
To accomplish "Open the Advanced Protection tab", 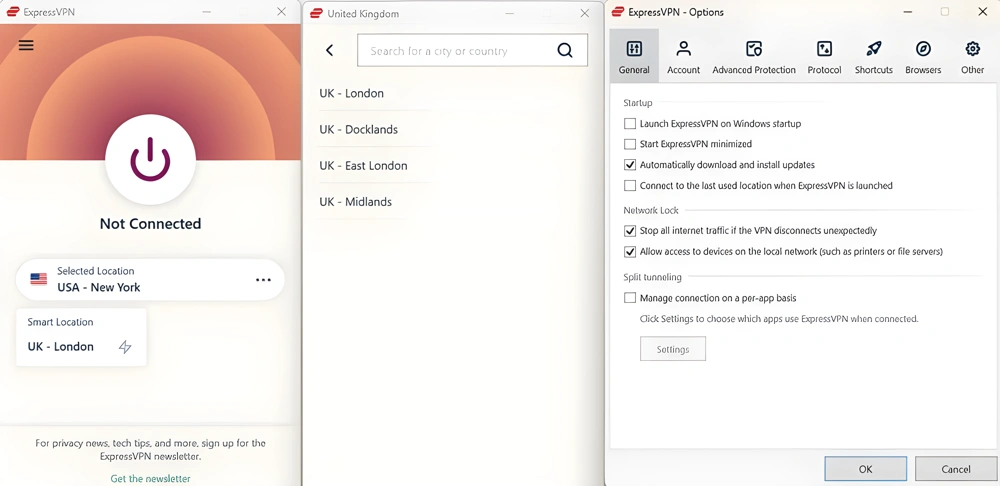I will 754,56.
